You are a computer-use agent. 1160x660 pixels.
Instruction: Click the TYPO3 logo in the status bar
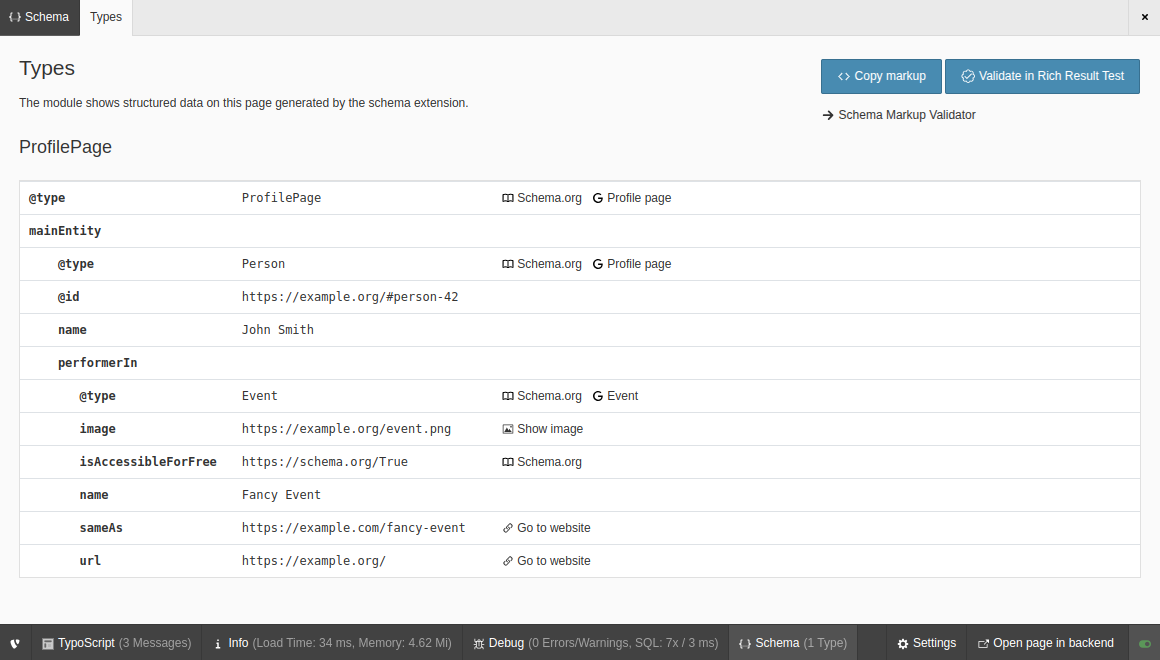(14, 642)
